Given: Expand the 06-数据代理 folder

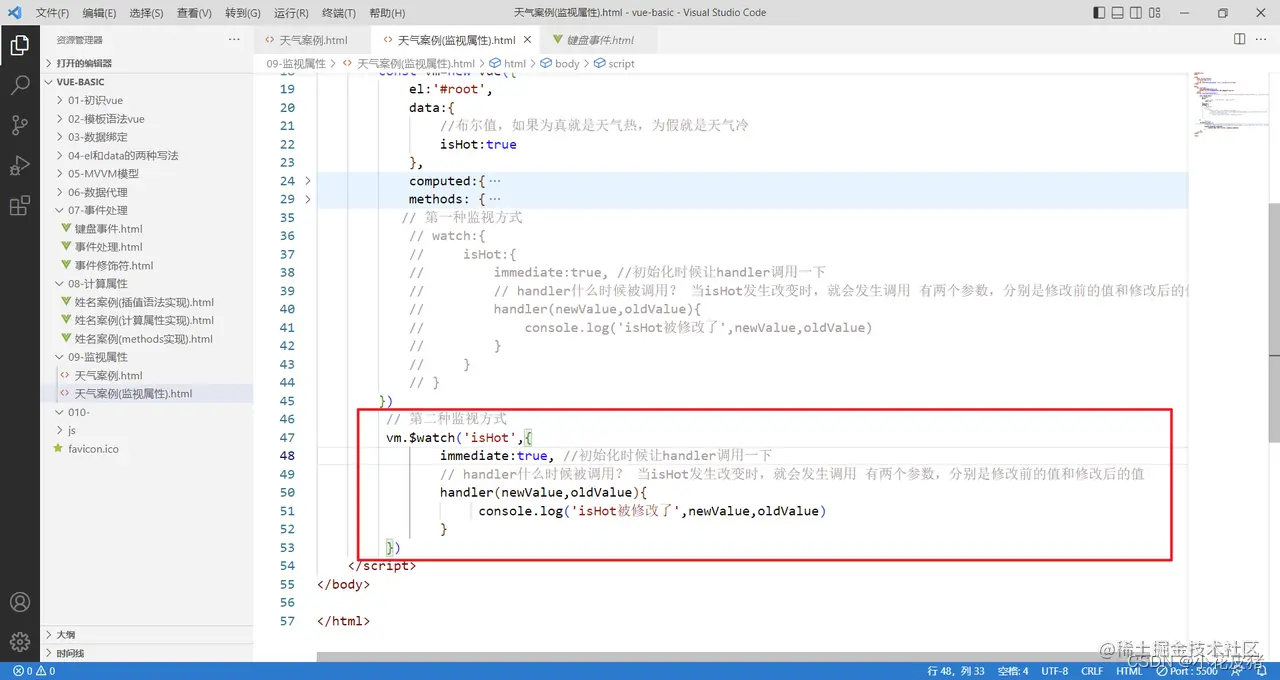Looking at the screenshot, I should pyautogui.click(x=146, y=192).
